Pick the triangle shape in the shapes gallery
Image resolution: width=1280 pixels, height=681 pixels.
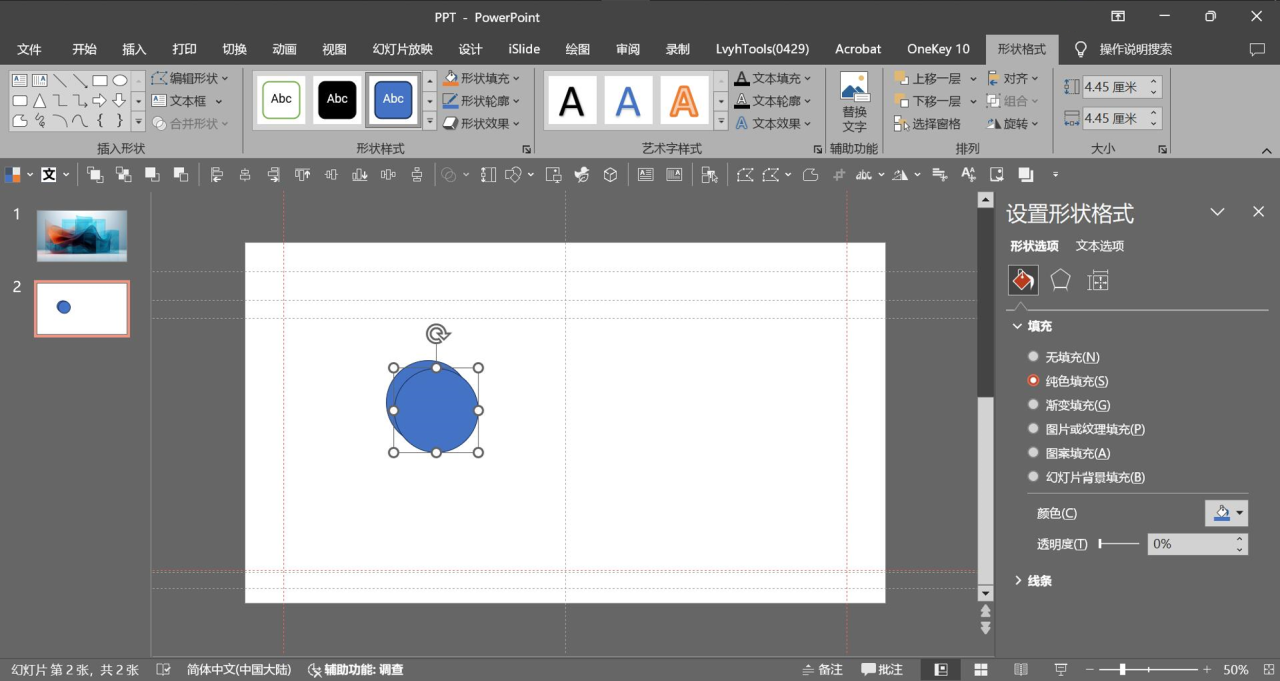pyautogui.click(x=40, y=101)
